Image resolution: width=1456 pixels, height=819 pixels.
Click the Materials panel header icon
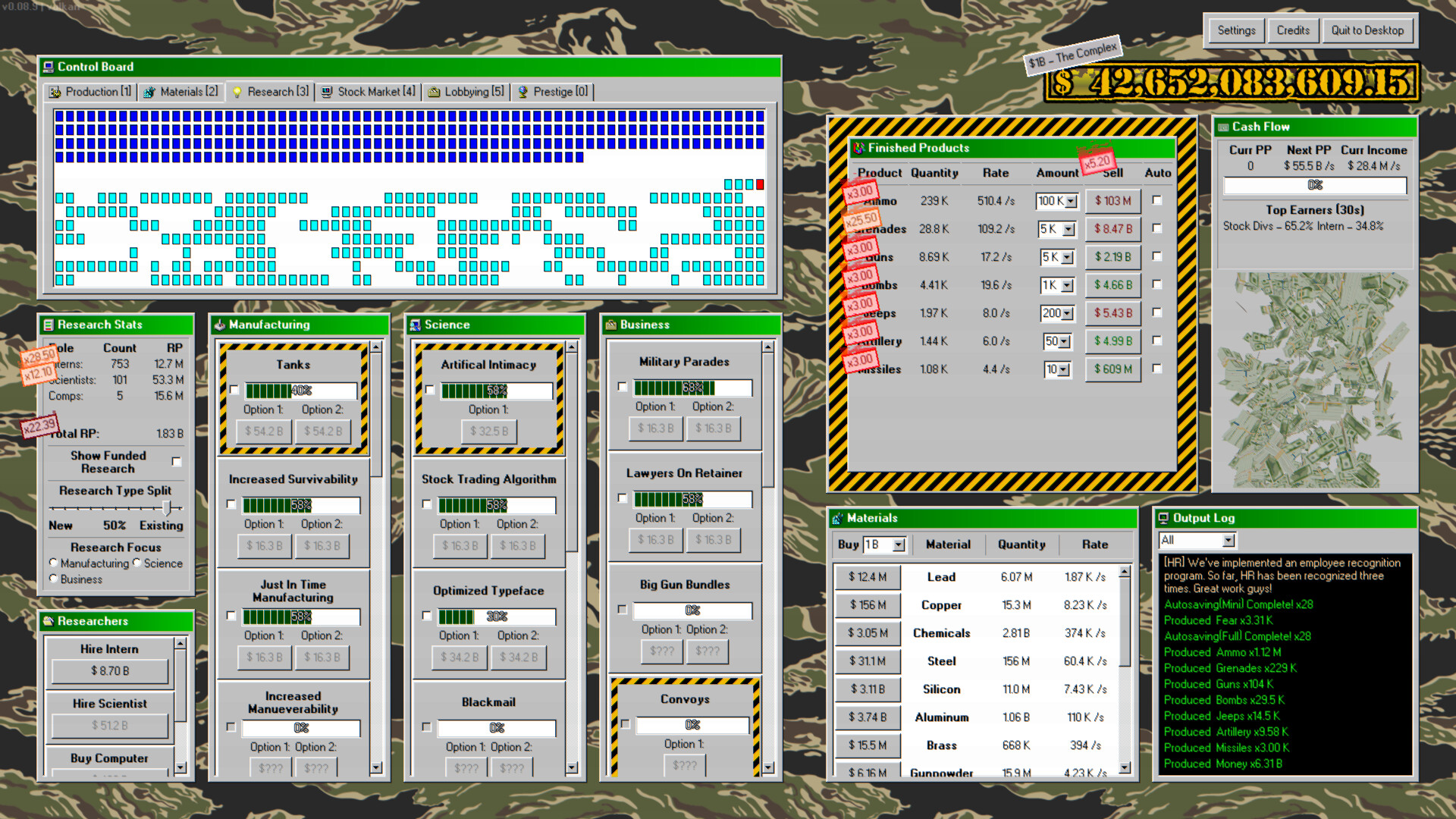point(836,518)
